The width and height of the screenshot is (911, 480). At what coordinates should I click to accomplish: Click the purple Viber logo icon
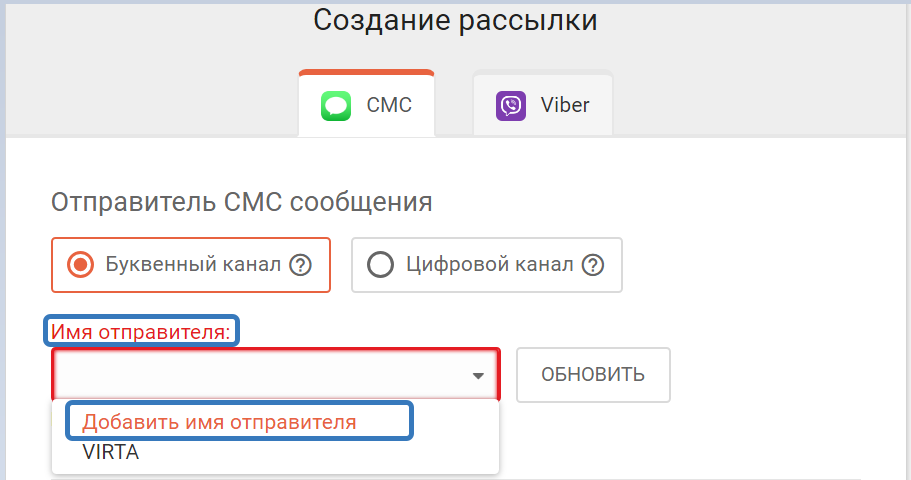511,105
